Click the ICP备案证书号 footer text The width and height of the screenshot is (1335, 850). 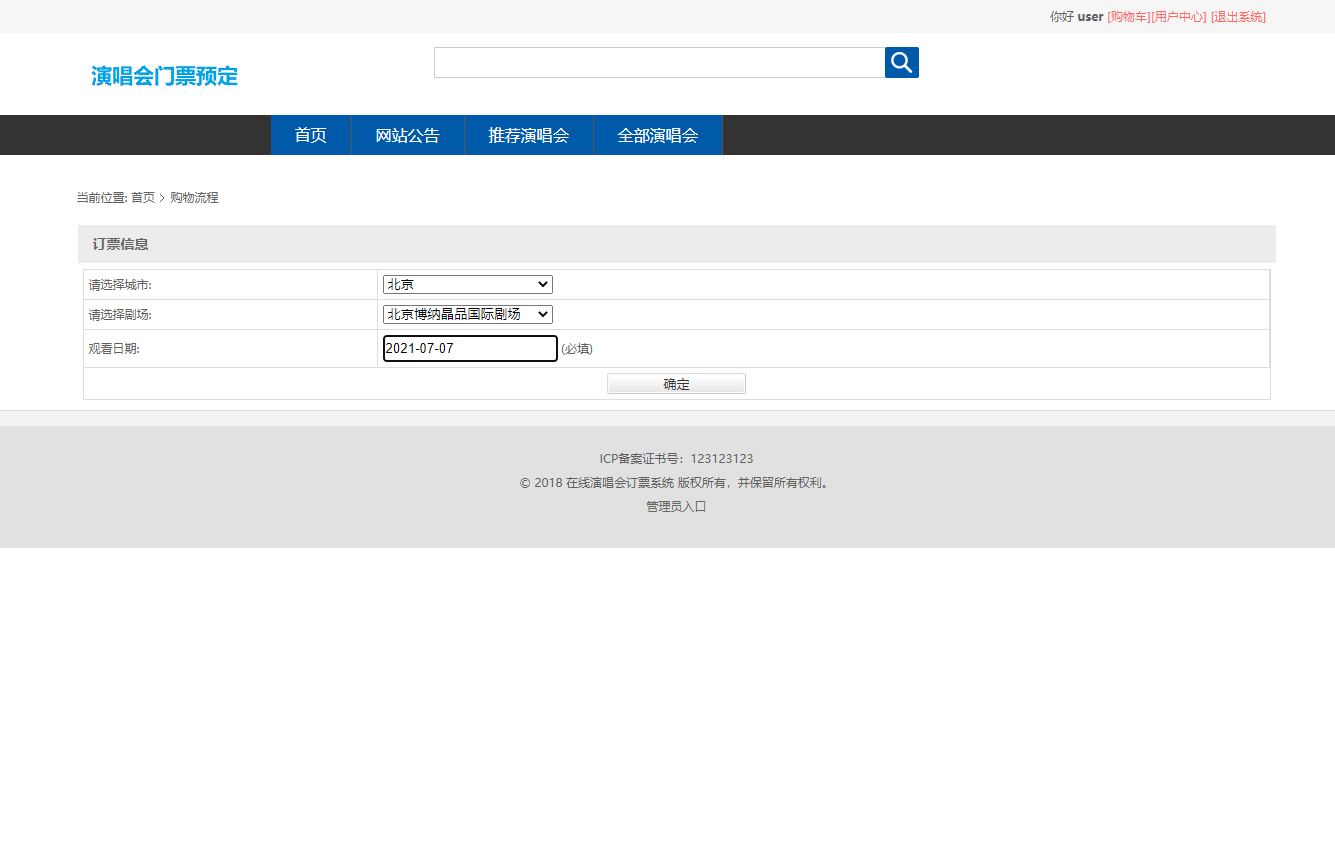coord(676,459)
